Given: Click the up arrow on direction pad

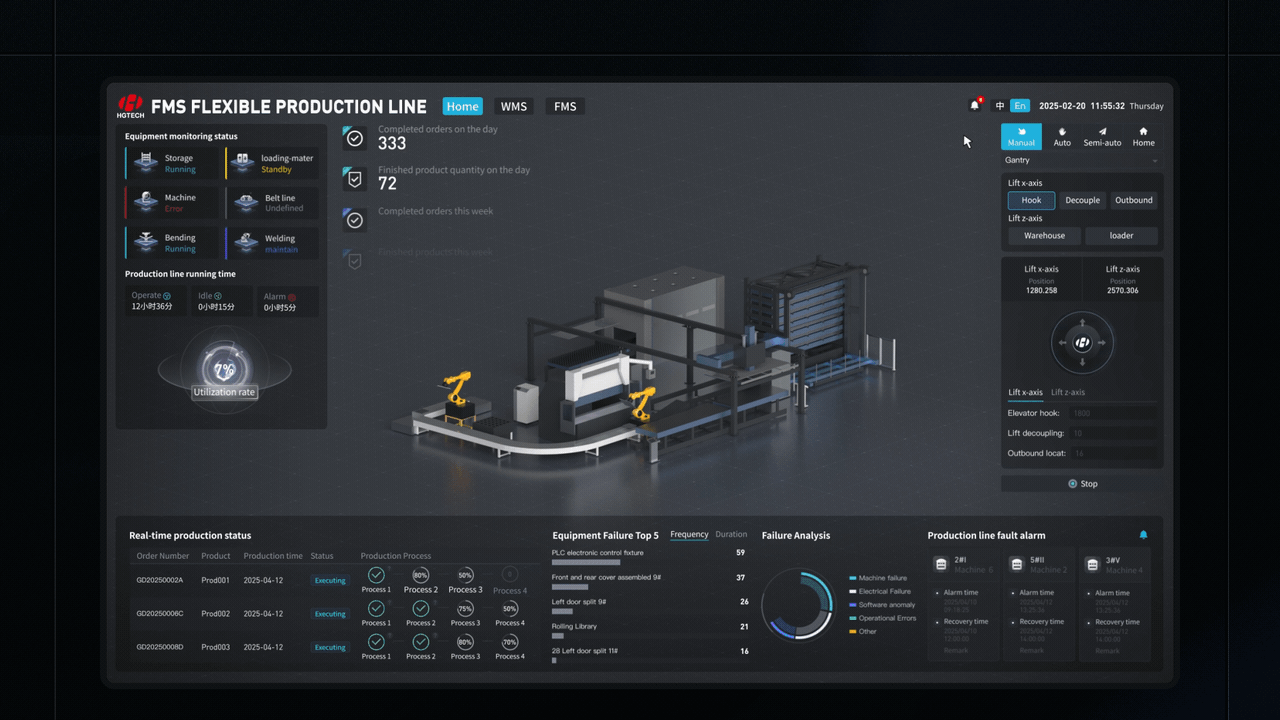Looking at the screenshot, I should tap(1082, 323).
